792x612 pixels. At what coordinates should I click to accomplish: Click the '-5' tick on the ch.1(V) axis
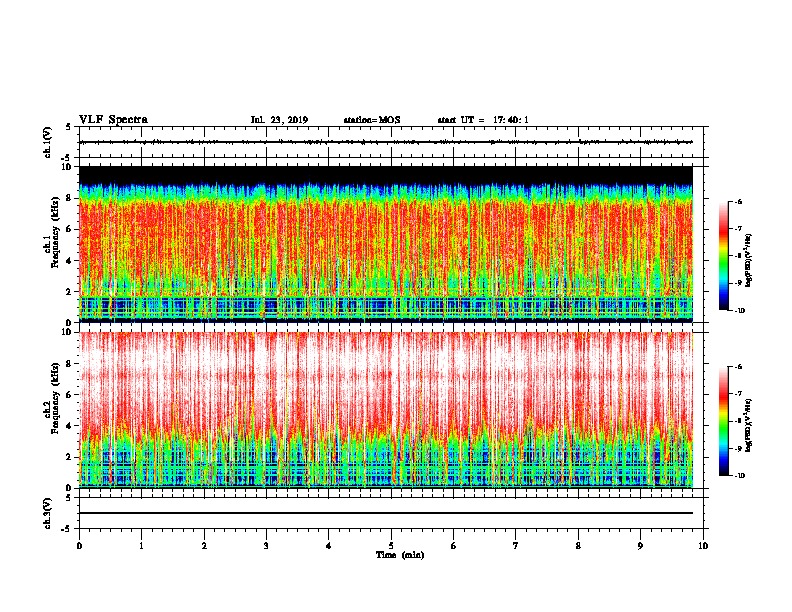(66, 158)
